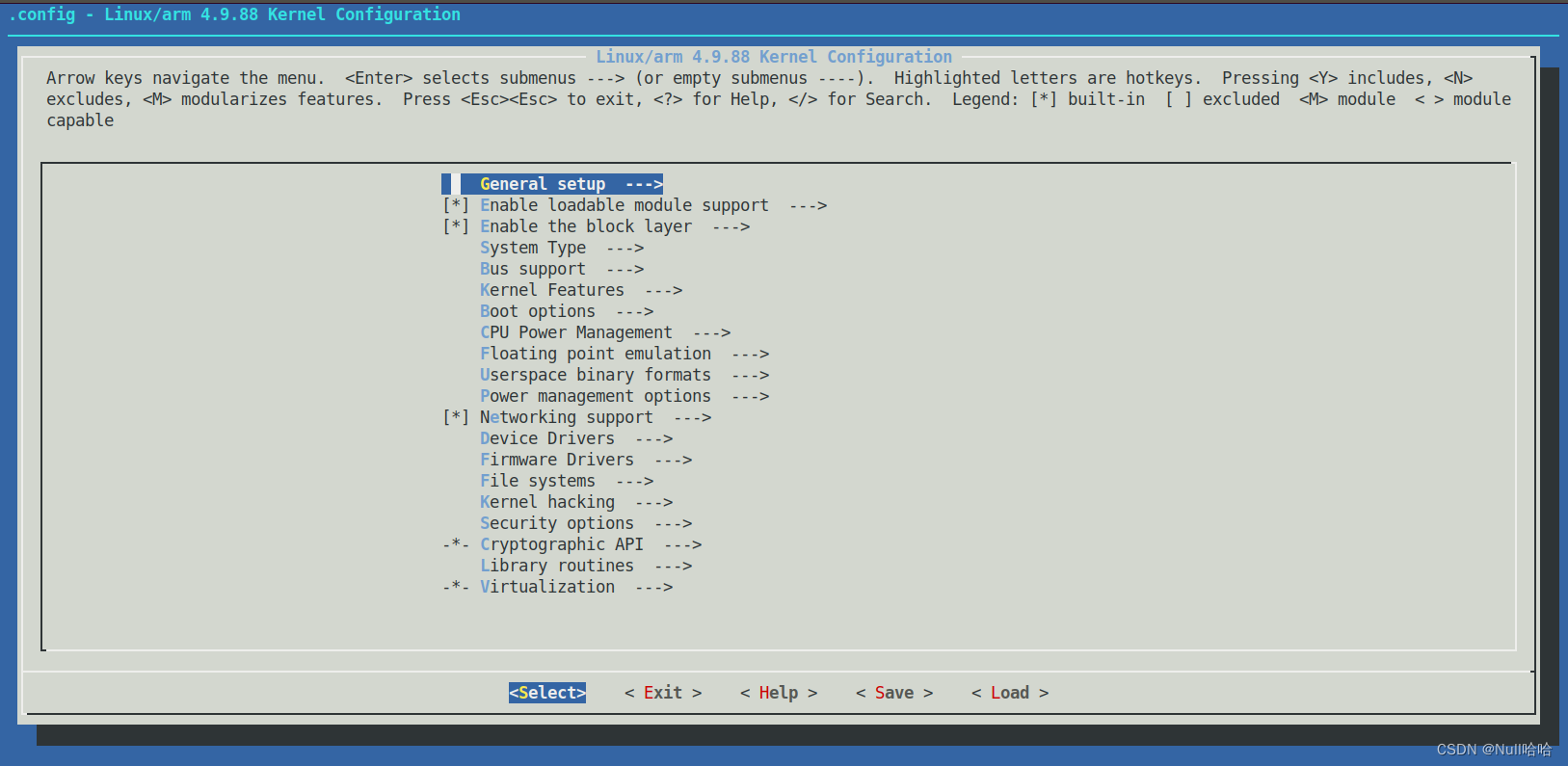Select the Userspace binary formats entry
The image size is (1568, 766).
click(x=596, y=375)
